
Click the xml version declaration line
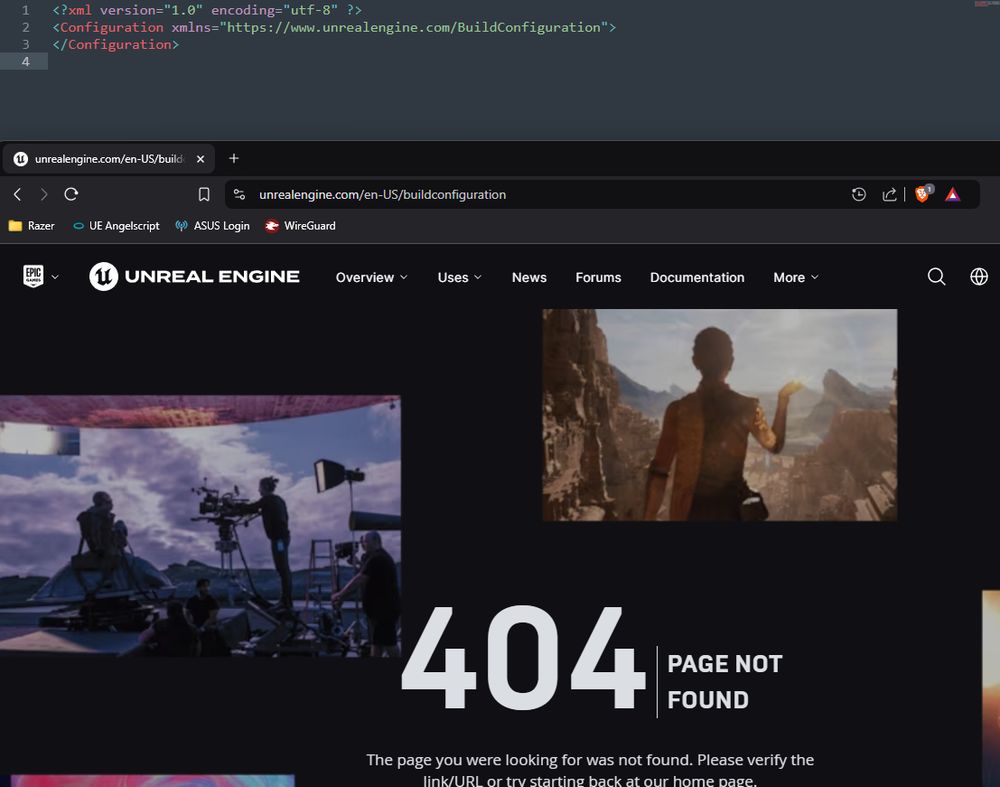pyautogui.click(x=207, y=10)
